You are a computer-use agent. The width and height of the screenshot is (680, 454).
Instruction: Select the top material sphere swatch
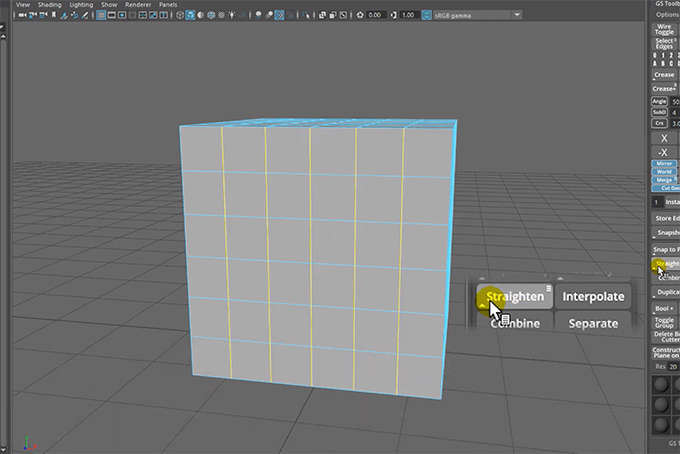(x=661, y=384)
